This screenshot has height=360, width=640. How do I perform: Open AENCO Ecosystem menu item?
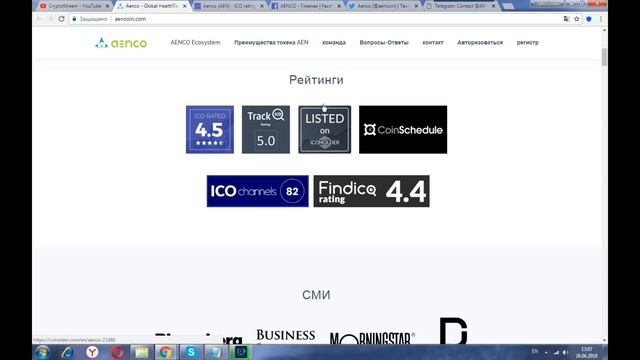pyautogui.click(x=195, y=42)
